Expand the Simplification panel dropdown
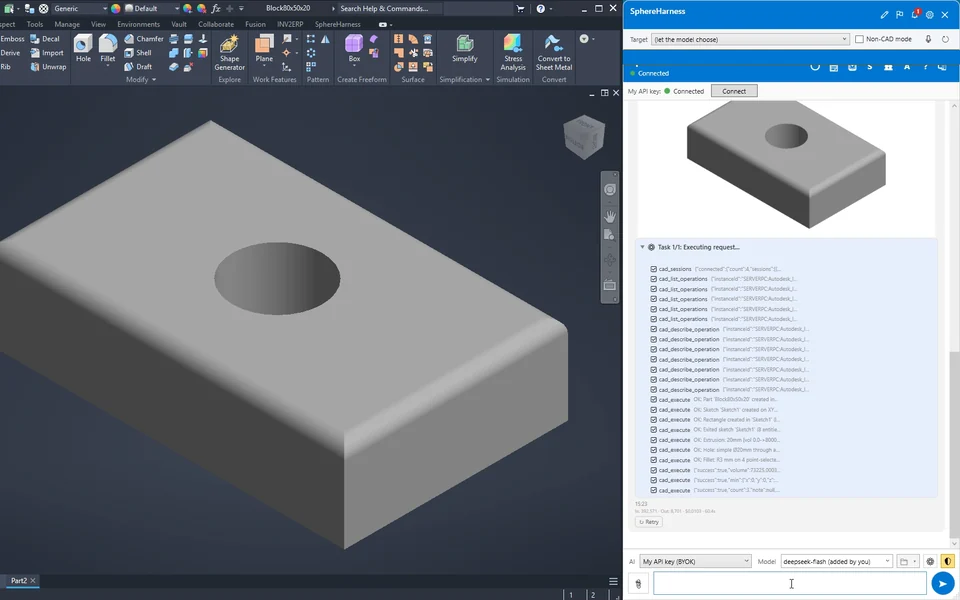This screenshot has height=600, width=960. pyautogui.click(x=465, y=80)
